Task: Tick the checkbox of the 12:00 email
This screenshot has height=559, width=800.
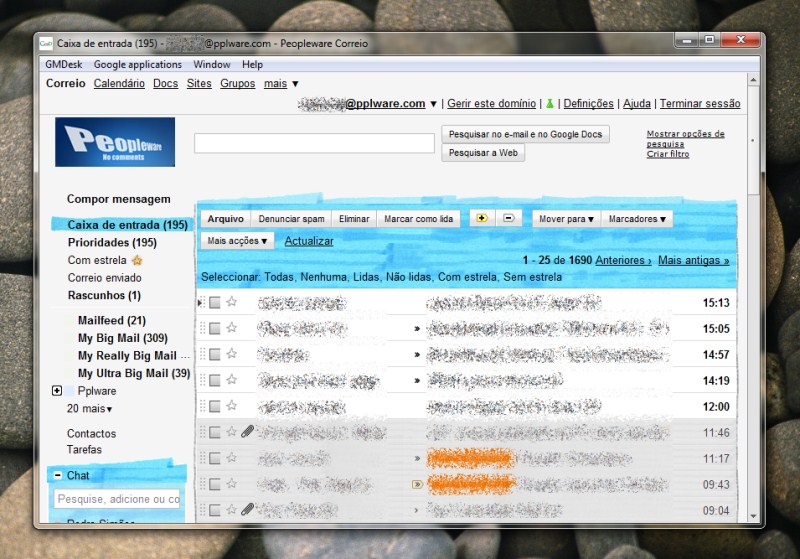Action: tap(215, 406)
